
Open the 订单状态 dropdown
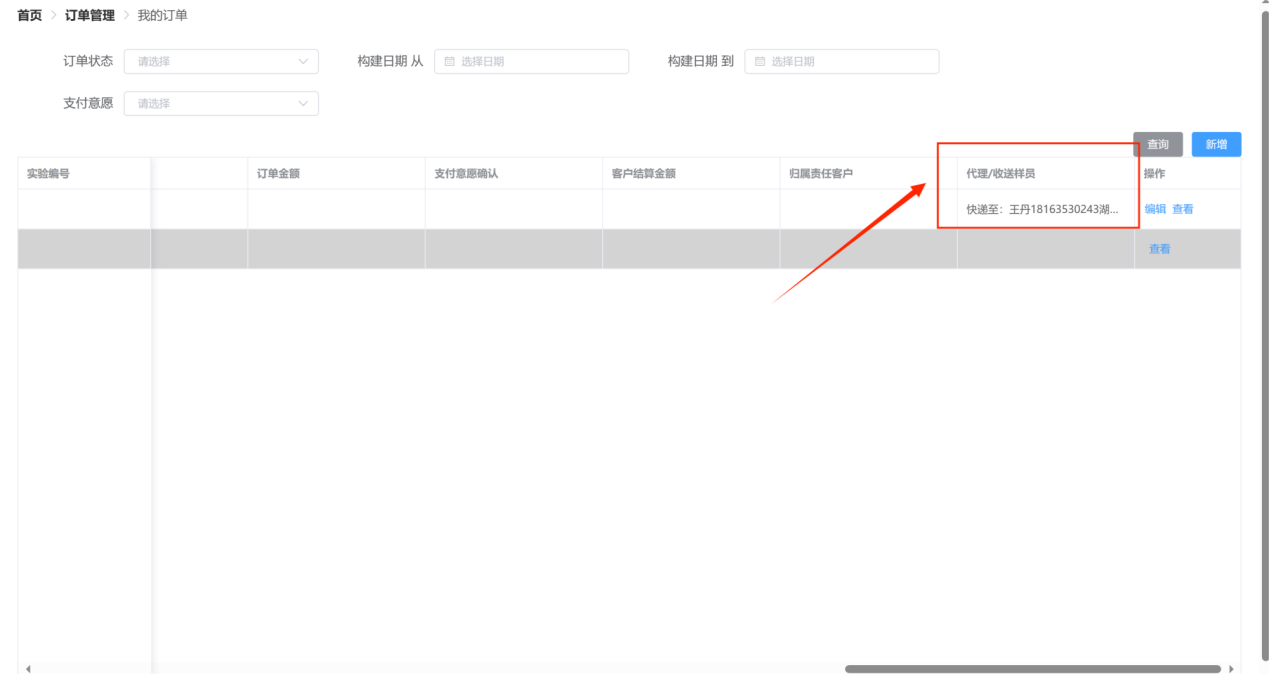point(221,62)
